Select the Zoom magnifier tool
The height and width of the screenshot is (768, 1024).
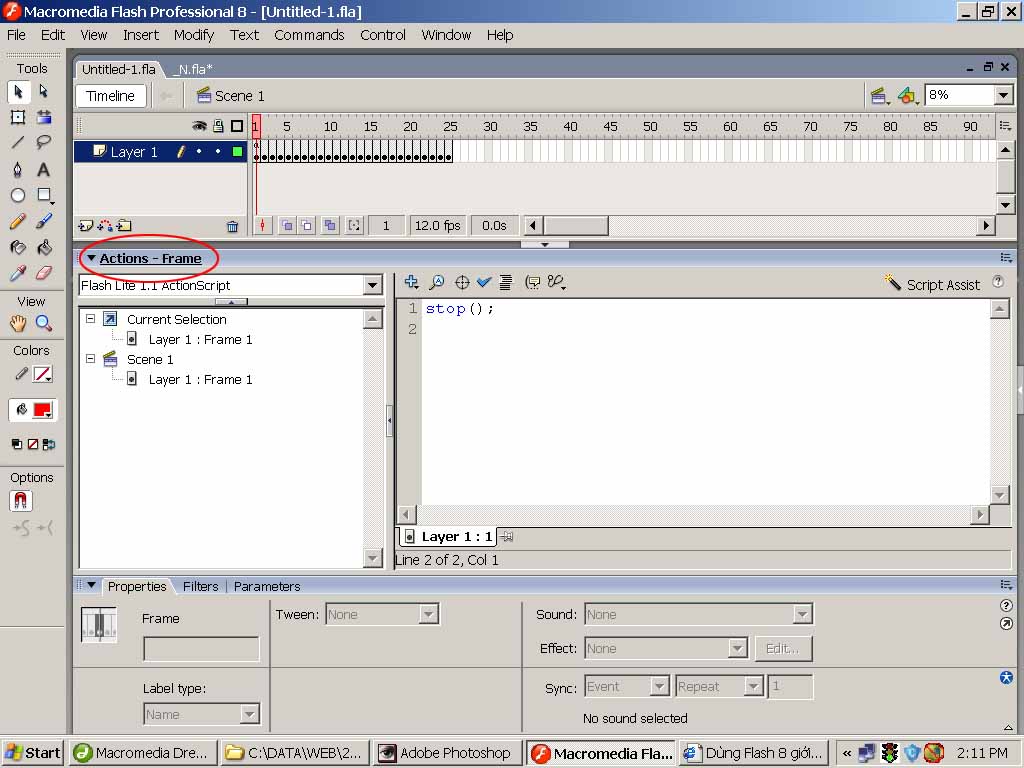coord(44,323)
